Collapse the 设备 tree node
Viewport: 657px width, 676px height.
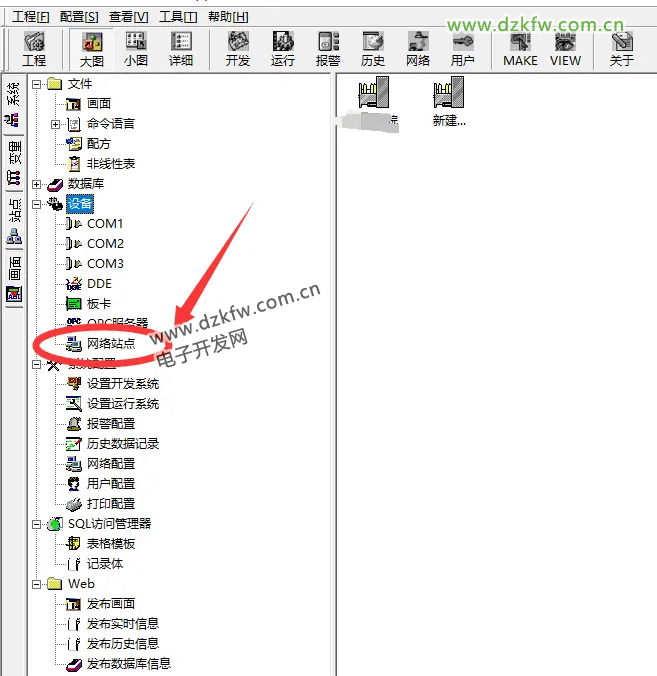[x=37, y=204]
